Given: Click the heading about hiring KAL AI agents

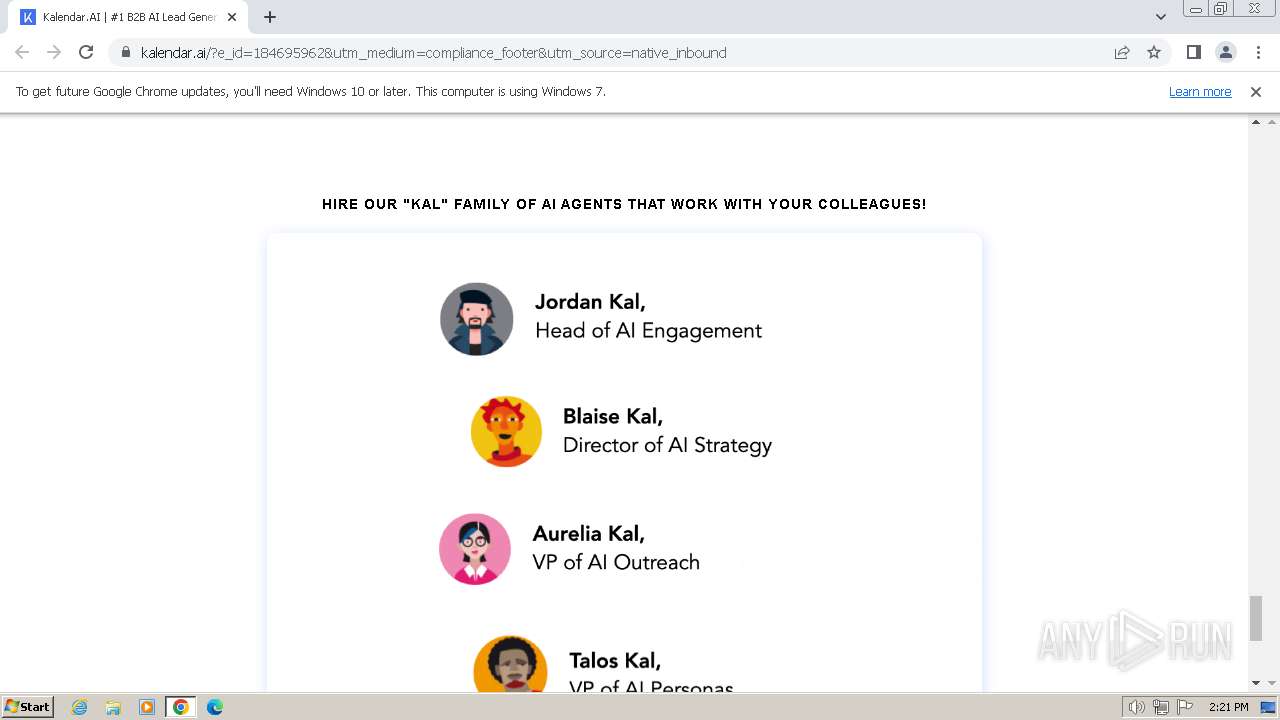Looking at the screenshot, I should click(x=624, y=204).
